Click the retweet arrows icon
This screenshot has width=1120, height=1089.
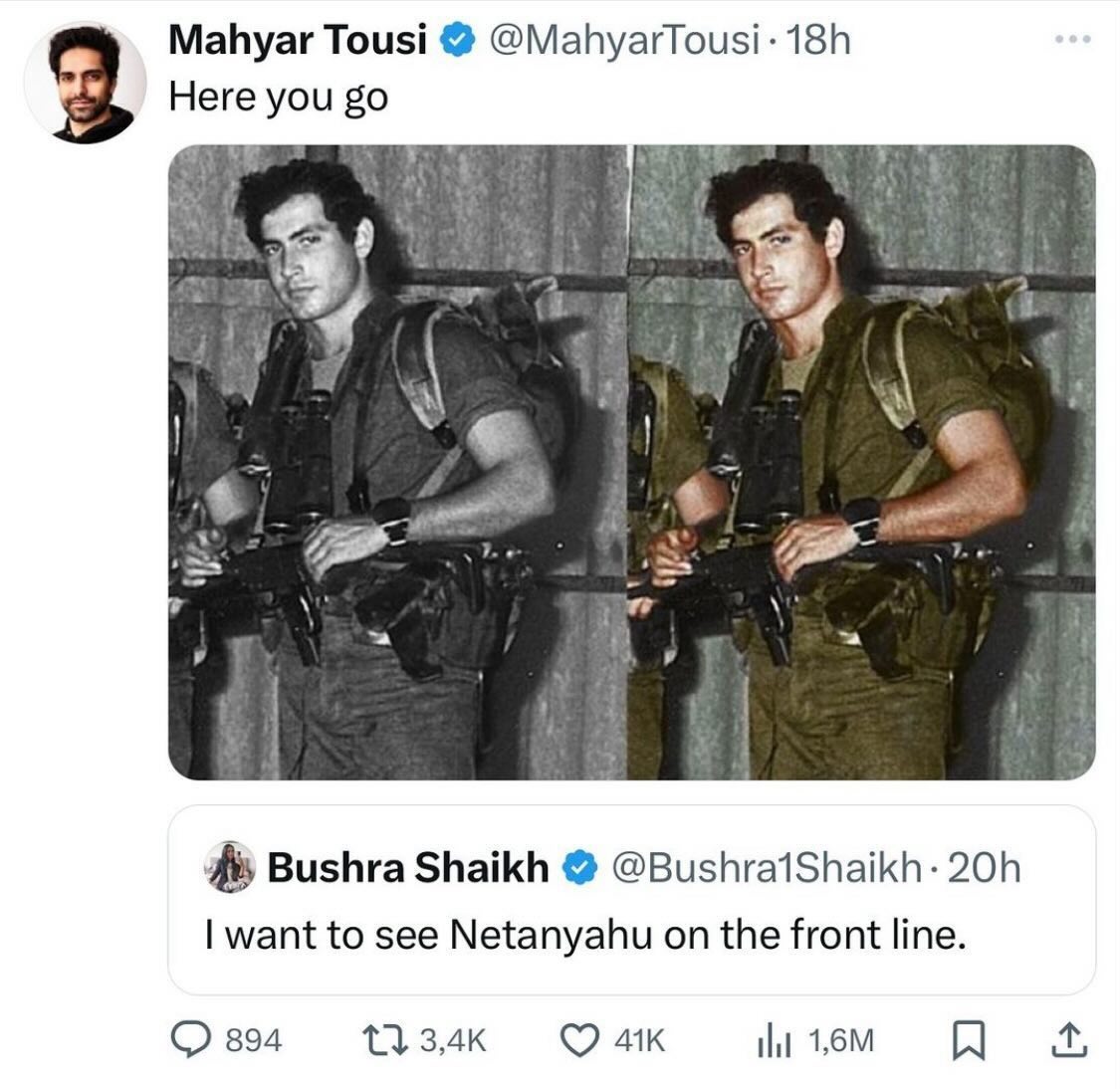[385, 1040]
